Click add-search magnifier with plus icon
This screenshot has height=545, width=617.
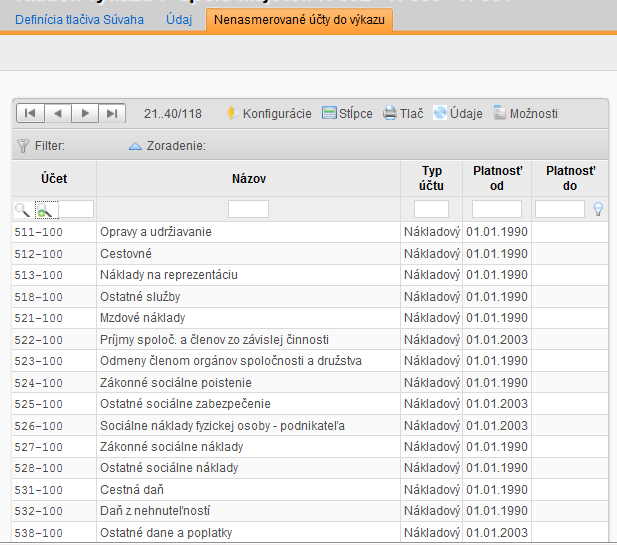pos(45,210)
